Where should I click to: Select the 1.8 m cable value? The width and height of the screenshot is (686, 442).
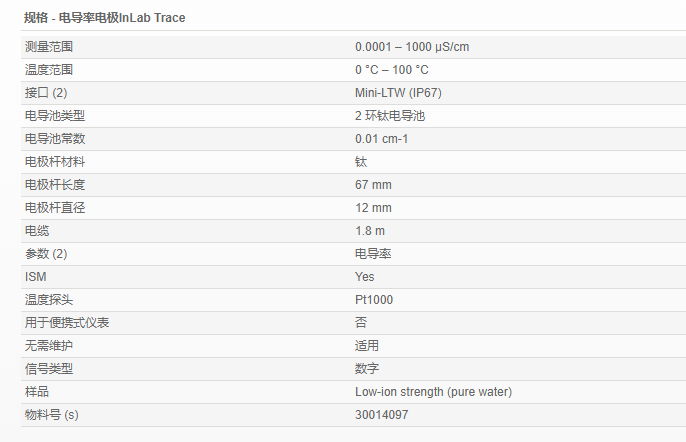369,231
